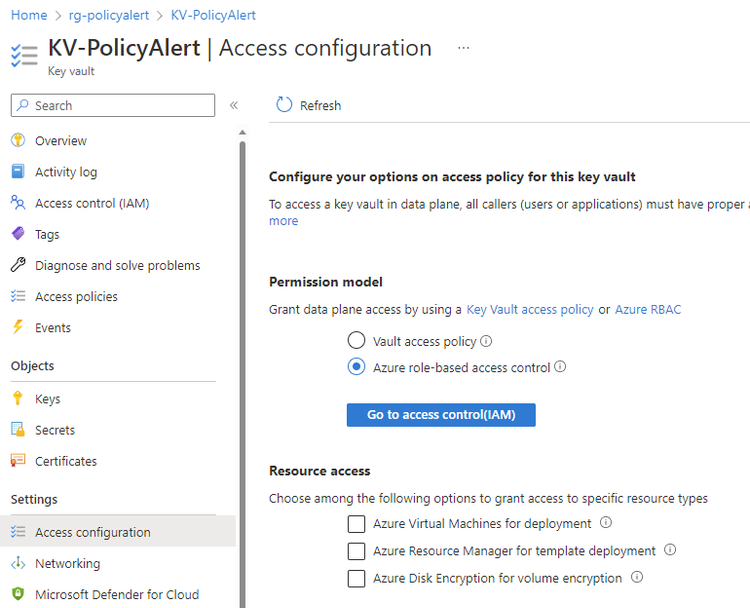This screenshot has height=608, width=750.
Task: Click the Microsoft Defender shield icon
Action: [x=18, y=594]
